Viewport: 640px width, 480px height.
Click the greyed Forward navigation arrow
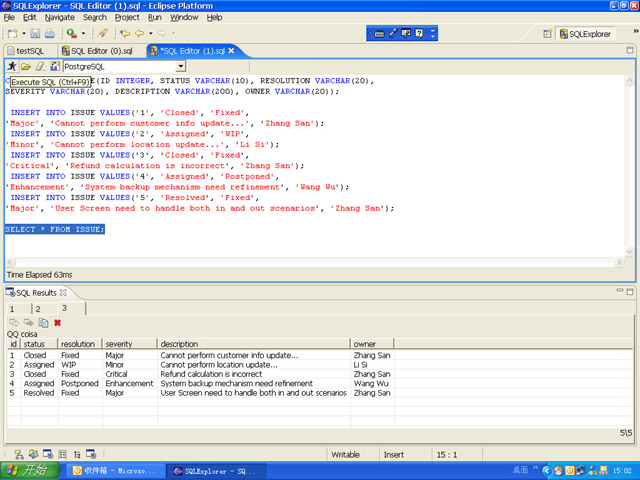(x=162, y=33)
